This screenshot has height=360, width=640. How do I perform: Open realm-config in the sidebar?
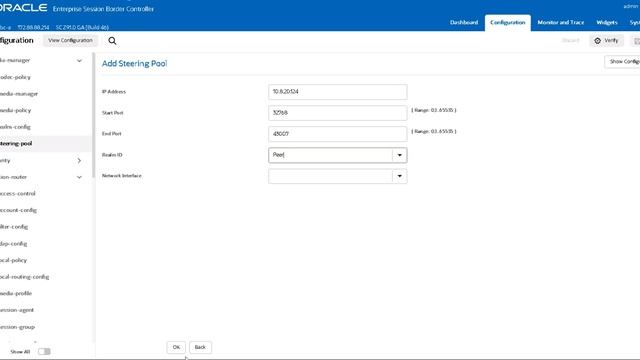[15, 127]
